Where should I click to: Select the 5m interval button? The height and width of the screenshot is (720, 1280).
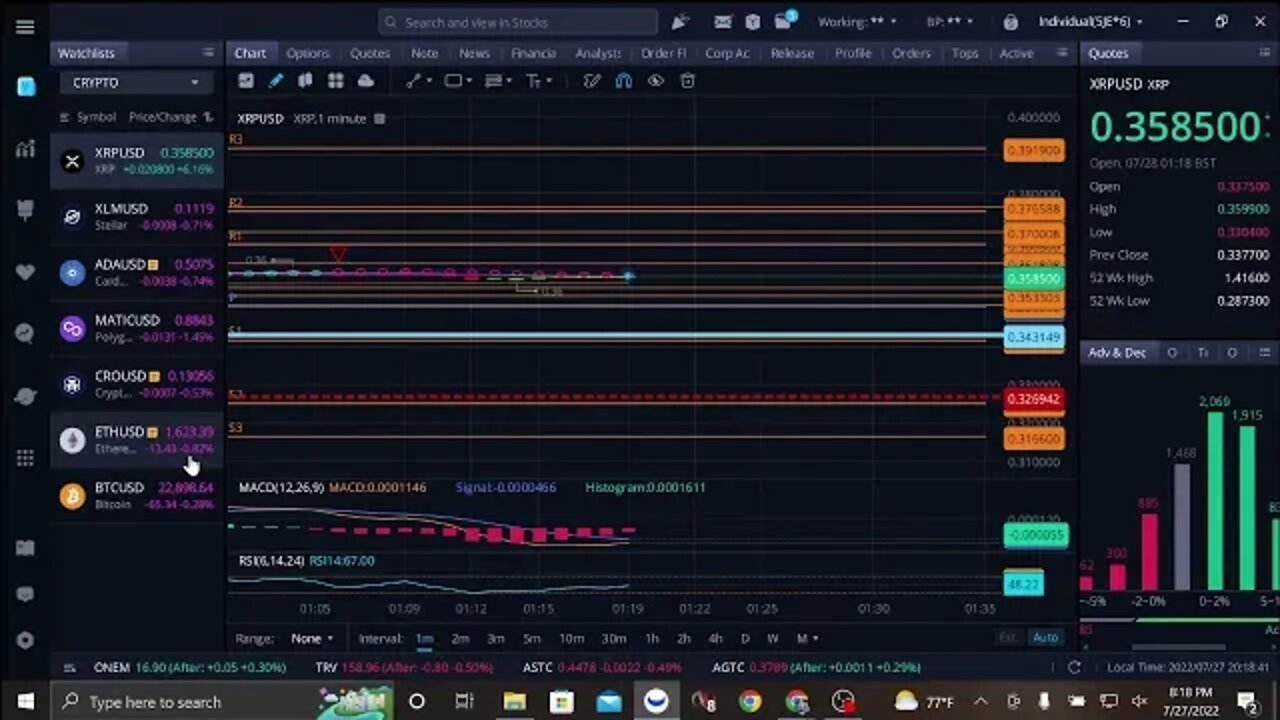pyautogui.click(x=531, y=638)
